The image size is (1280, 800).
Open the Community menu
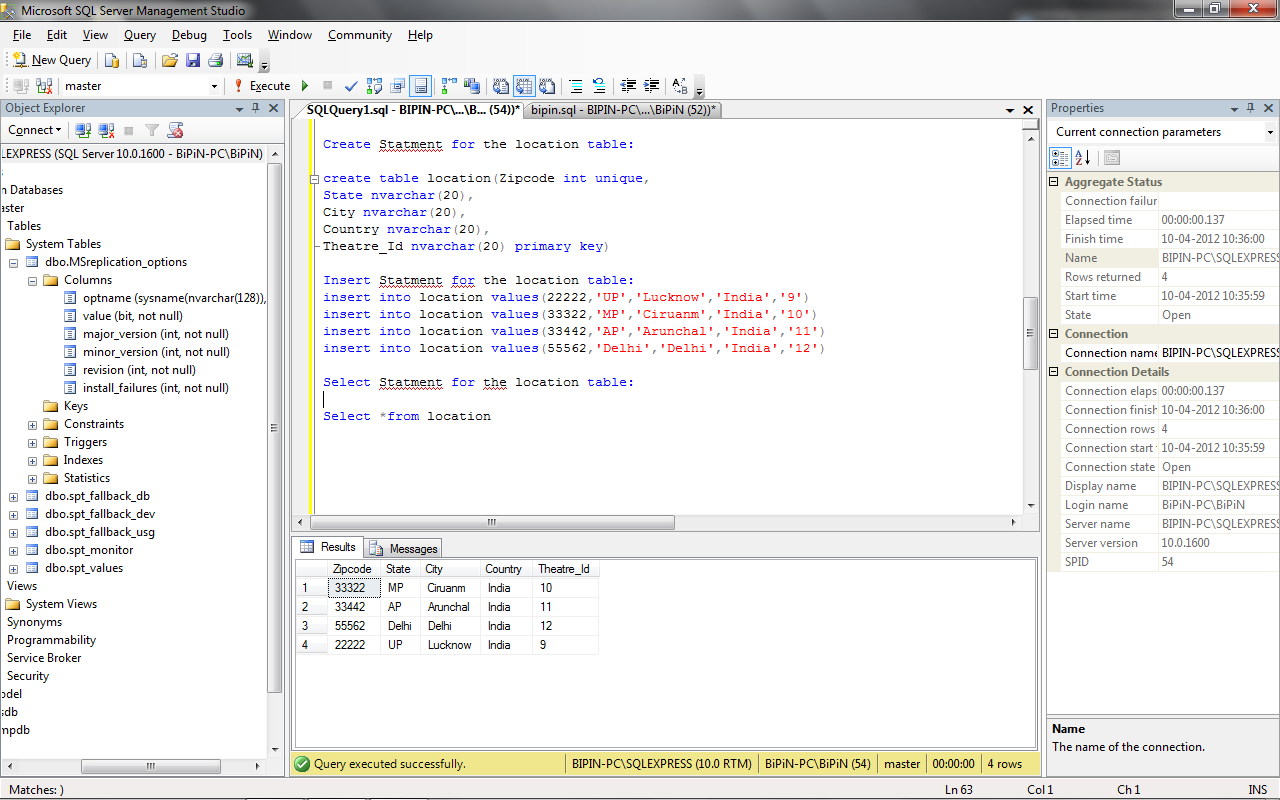coord(359,35)
